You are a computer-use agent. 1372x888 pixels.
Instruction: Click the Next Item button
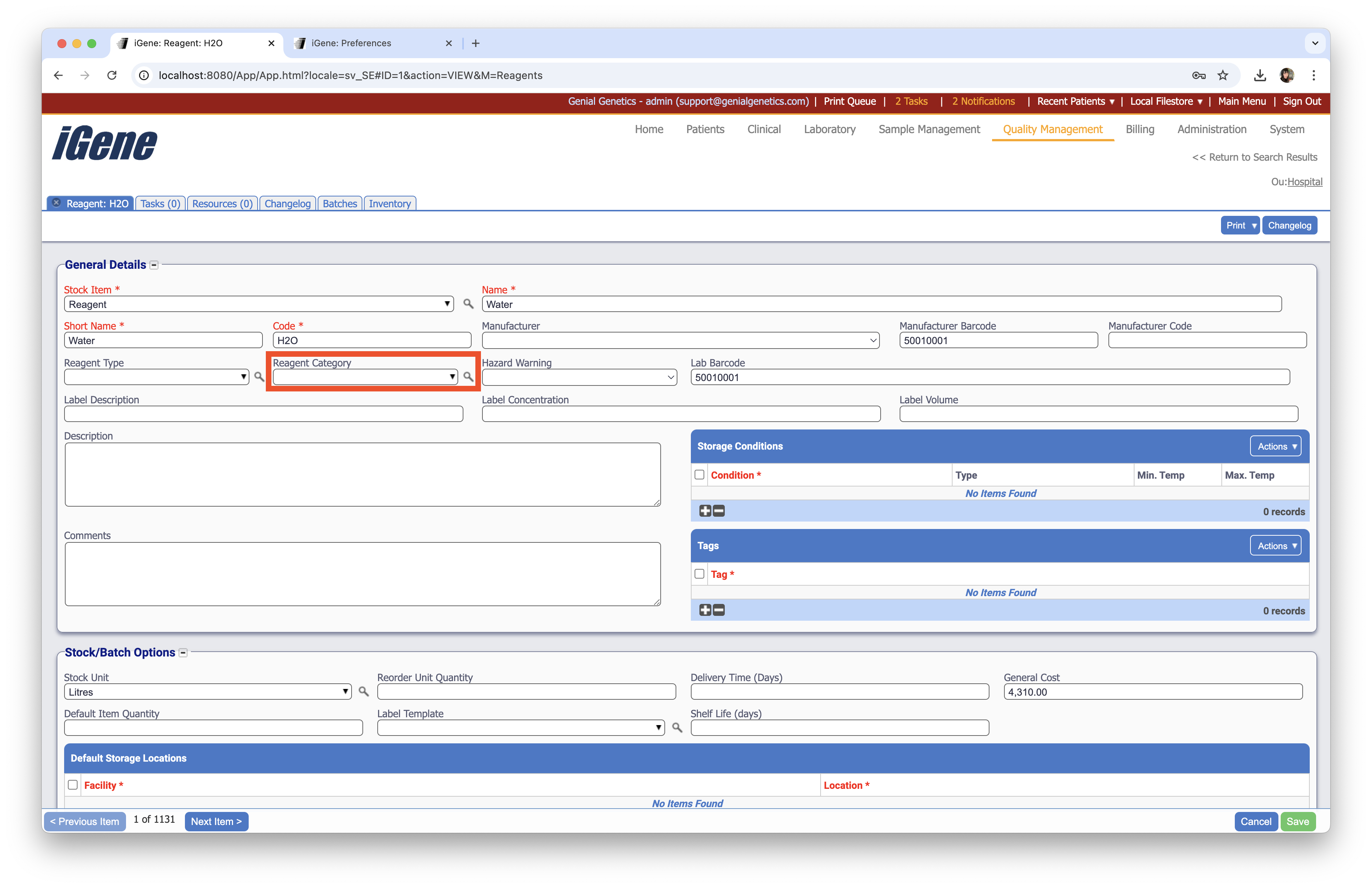(x=216, y=821)
